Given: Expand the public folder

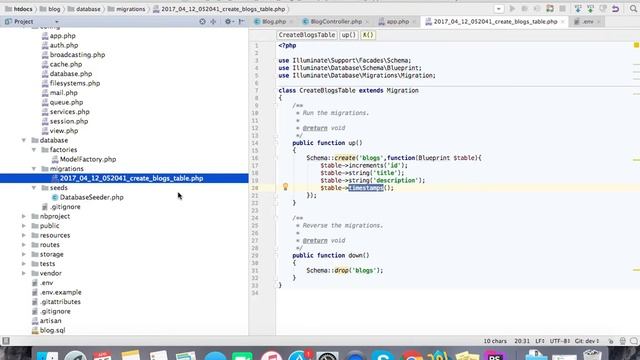Looking at the screenshot, I should 24,226.
